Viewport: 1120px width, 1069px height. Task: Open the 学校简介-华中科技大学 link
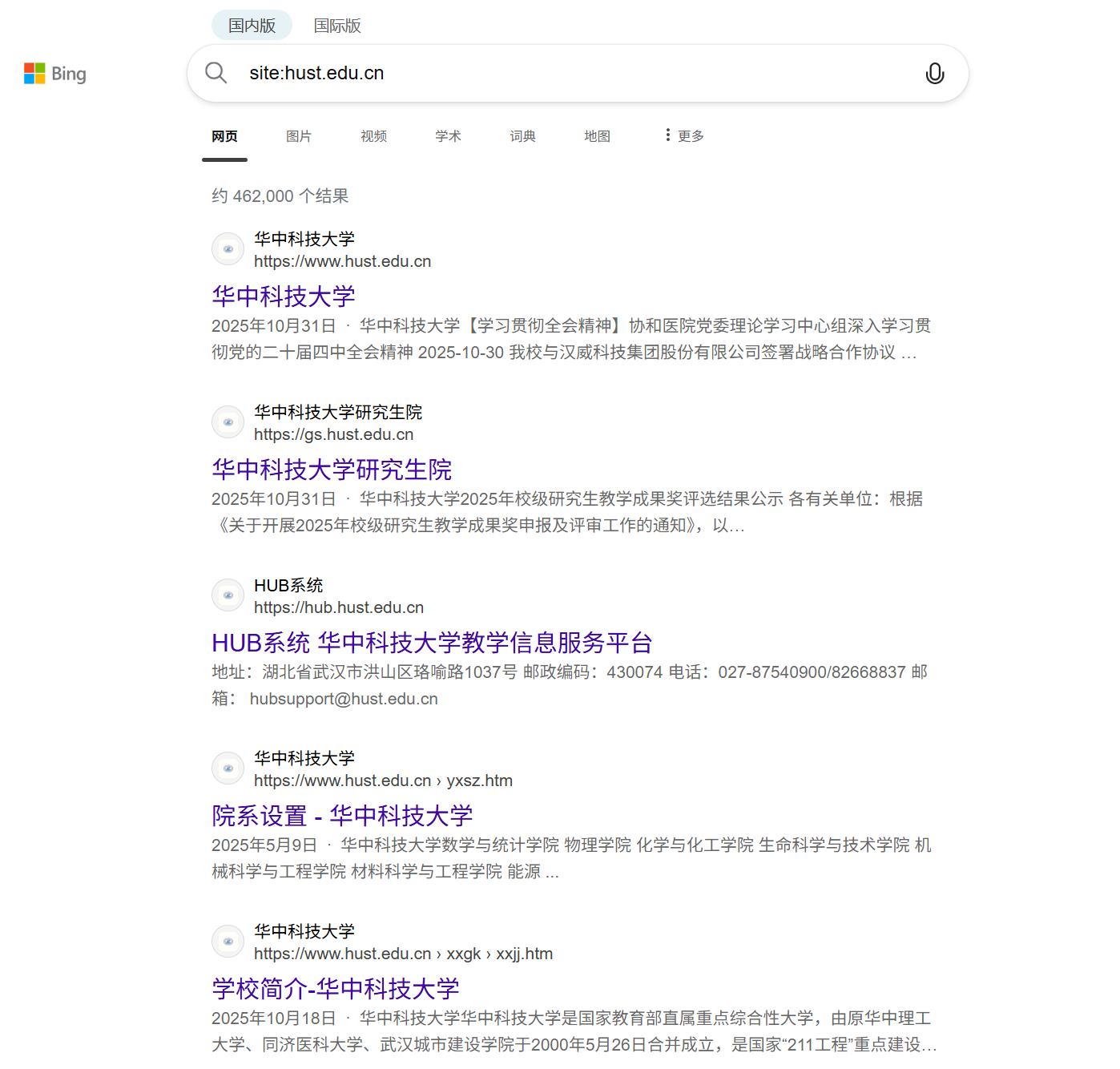tap(336, 989)
